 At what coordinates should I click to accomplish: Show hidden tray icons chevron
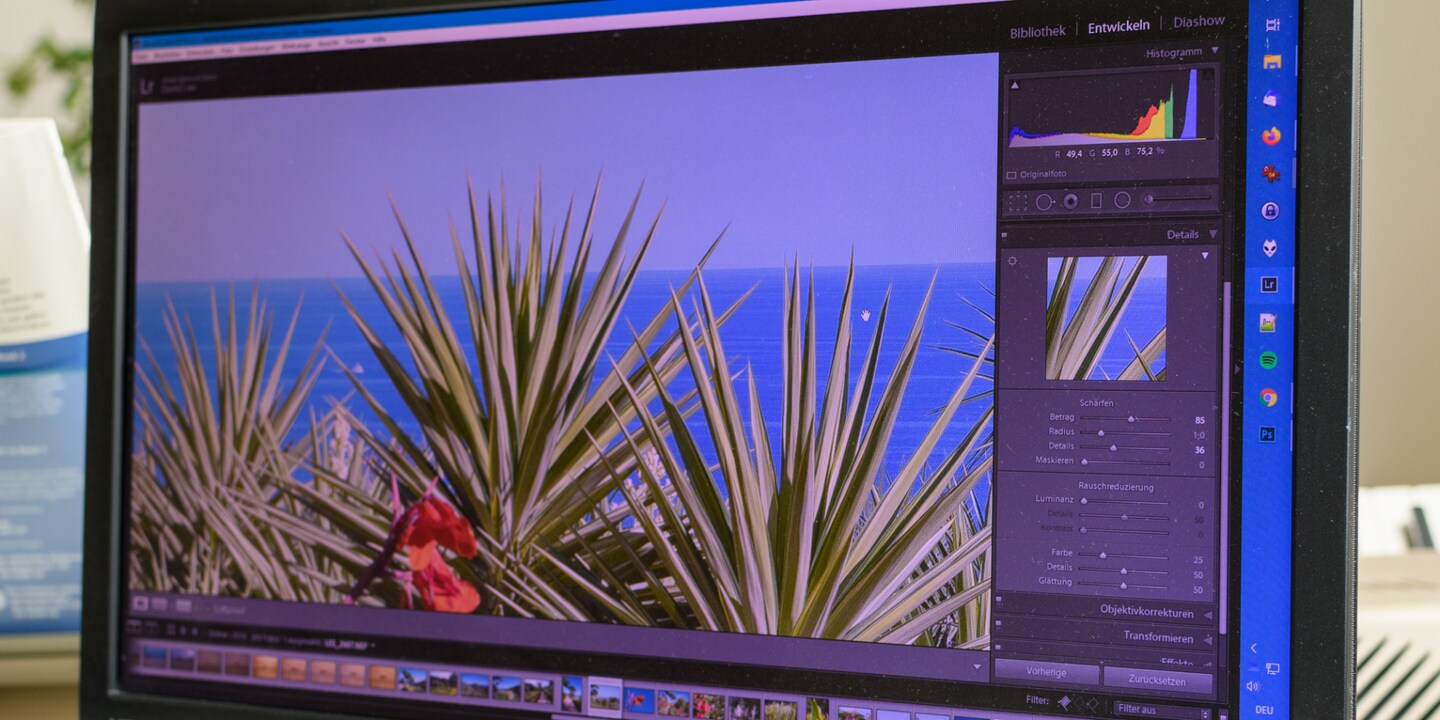click(x=1253, y=649)
